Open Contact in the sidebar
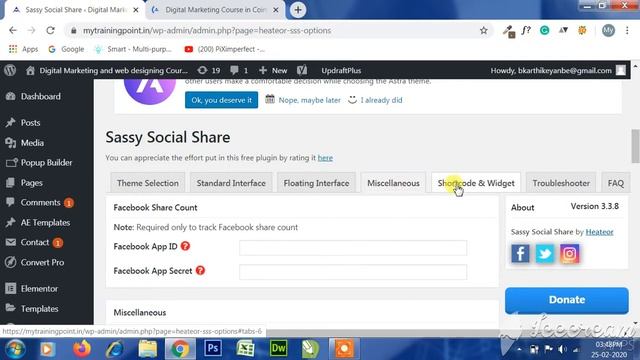The image size is (640, 360). [35, 242]
